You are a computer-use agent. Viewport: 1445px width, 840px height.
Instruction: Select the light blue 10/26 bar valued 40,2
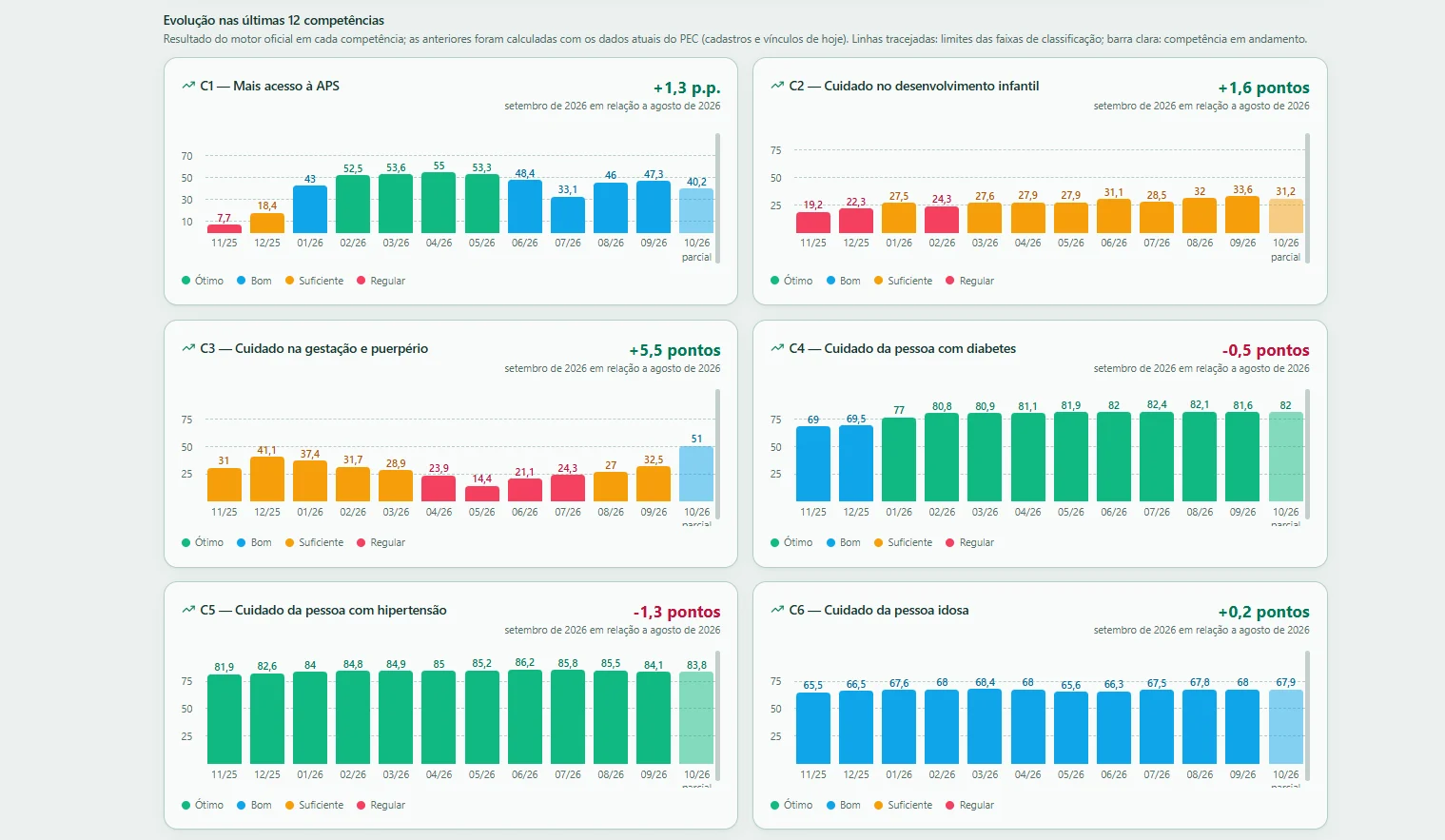(696, 210)
